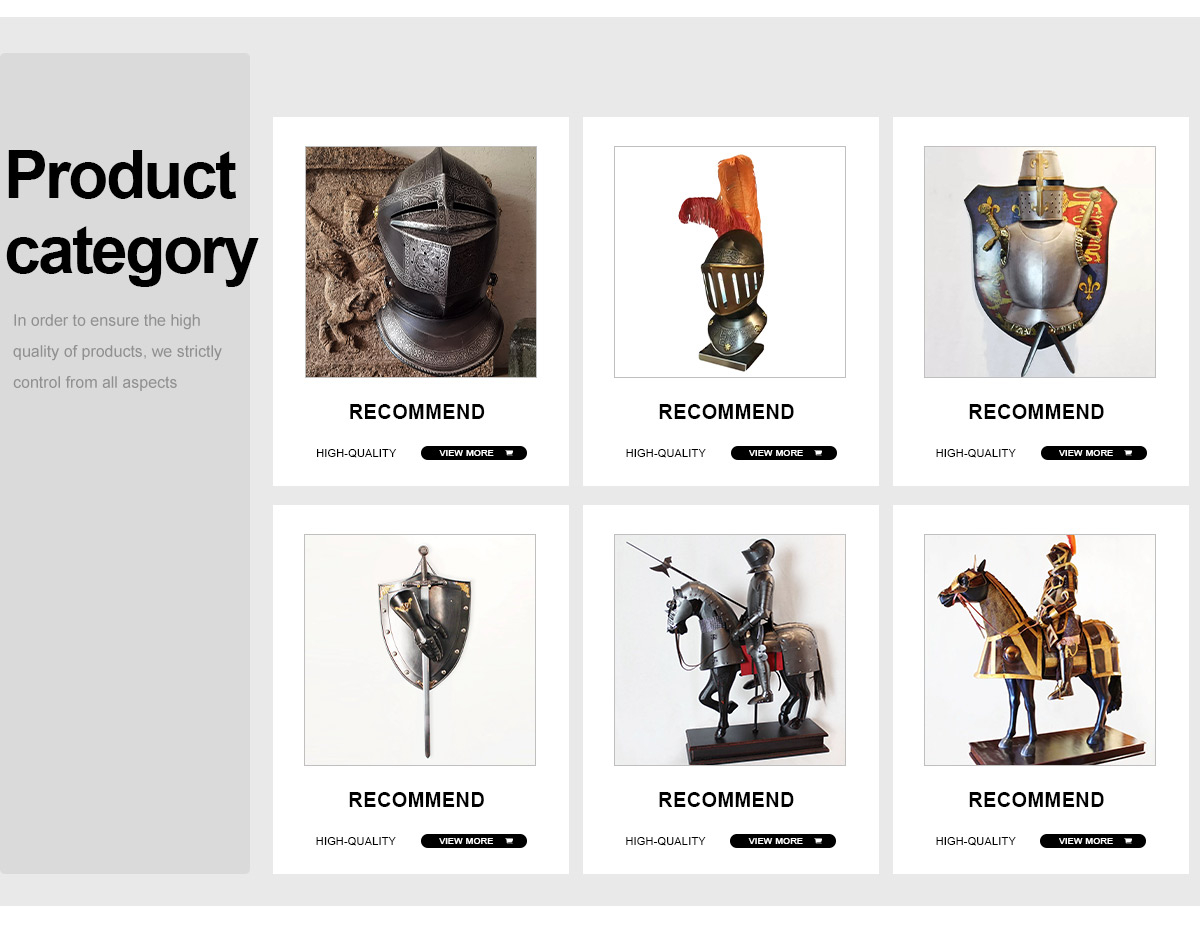Click cart icon under feathered helmet product
This screenshot has height=940, width=1200.
click(x=818, y=453)
